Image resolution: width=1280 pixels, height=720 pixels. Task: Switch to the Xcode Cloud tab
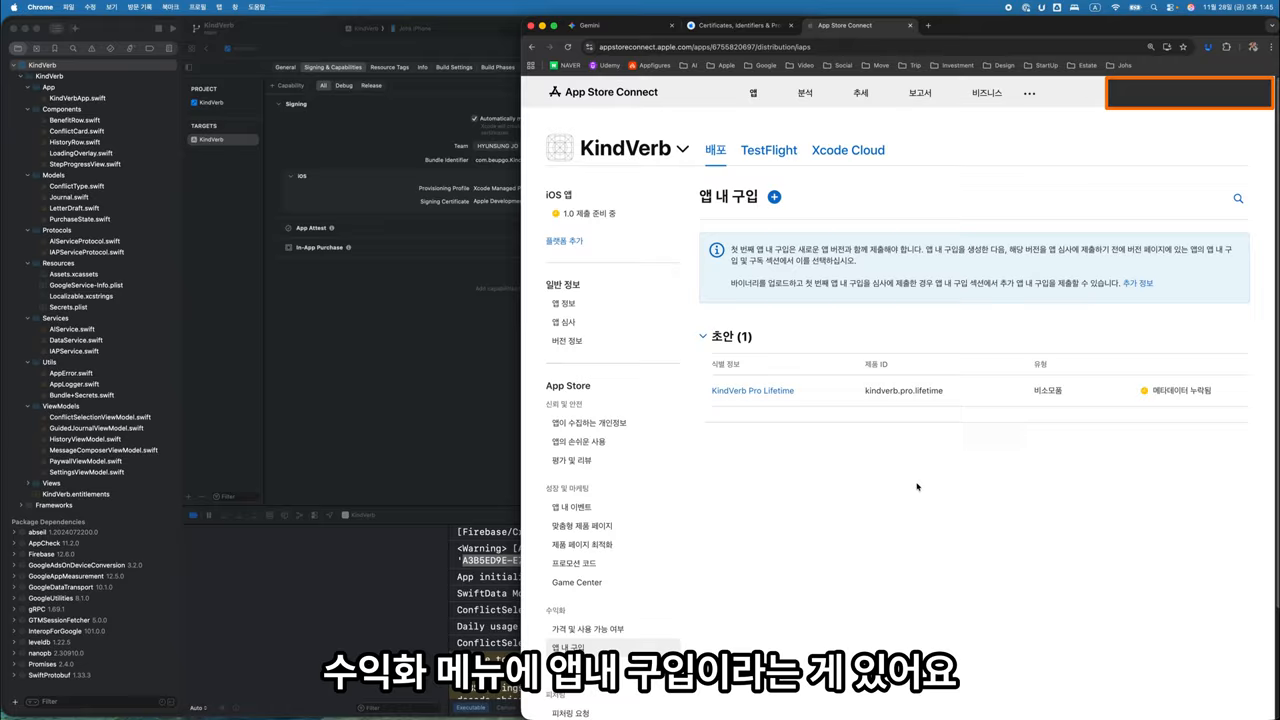pyautogui.click(x=848, y=150)
